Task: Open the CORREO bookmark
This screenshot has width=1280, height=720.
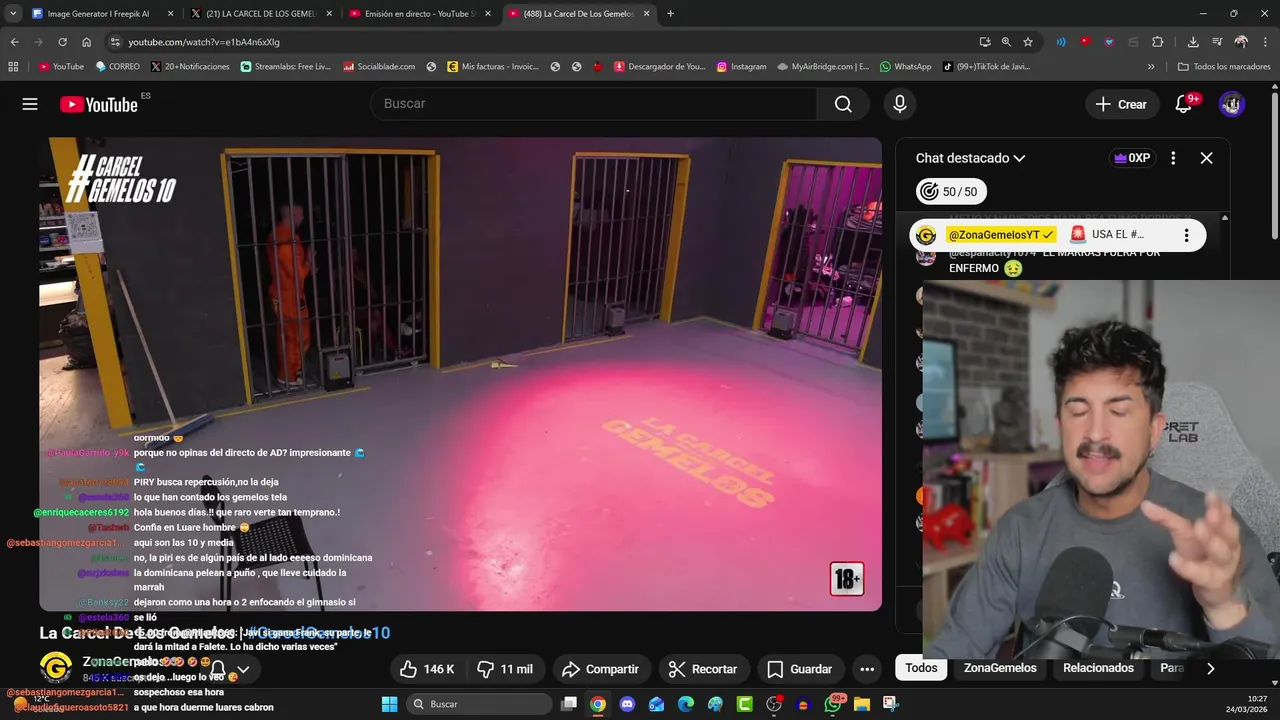Action: pyautogui.click(x=117, y=67)
